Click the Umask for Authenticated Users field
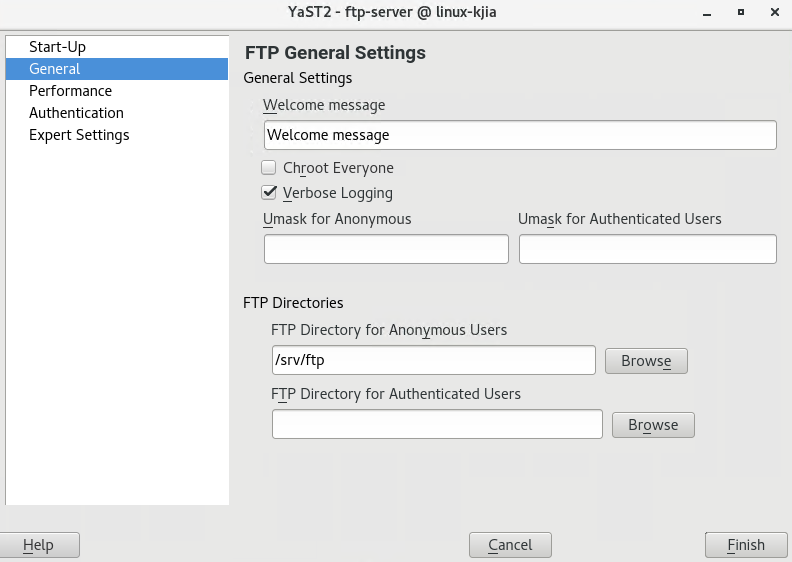 coord(647,249)
